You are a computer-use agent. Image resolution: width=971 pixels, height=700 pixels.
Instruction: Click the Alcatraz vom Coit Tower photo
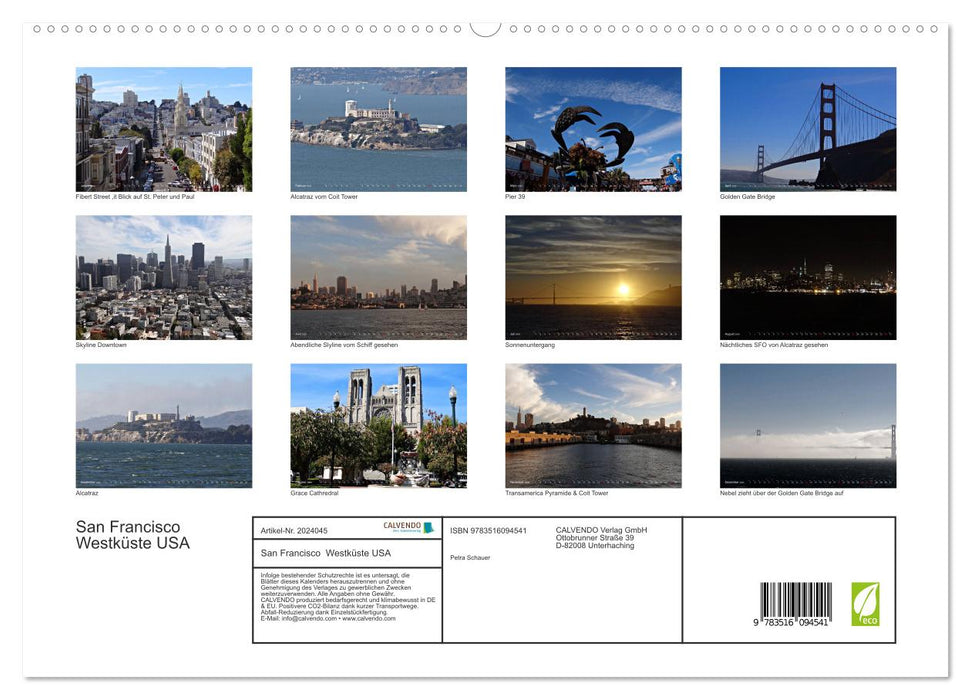tap(378, 127)
